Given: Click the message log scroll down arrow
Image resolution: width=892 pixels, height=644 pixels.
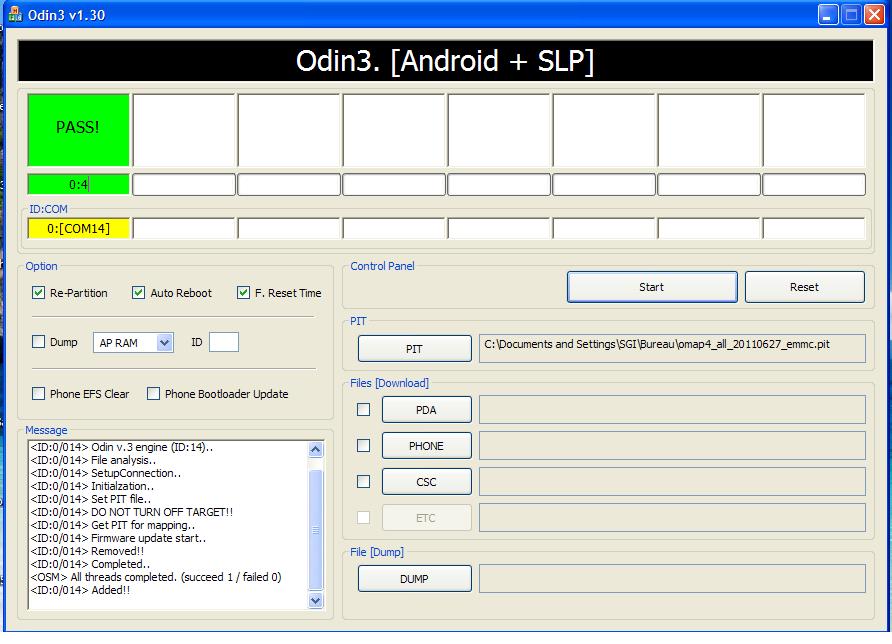Looking at the screenshot, I should click(316, 600).
